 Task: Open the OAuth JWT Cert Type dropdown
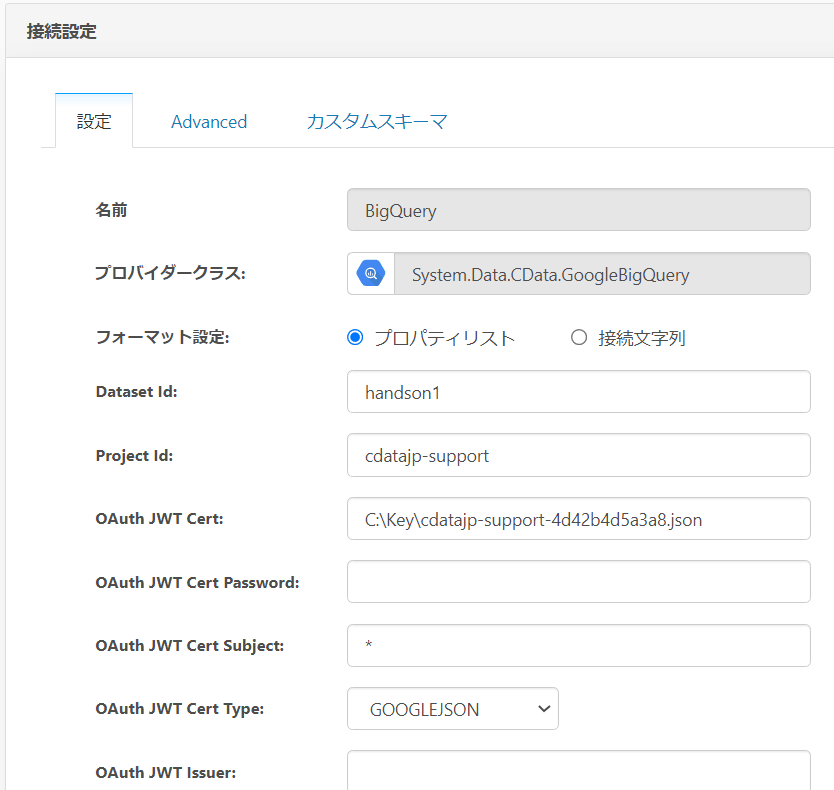point(453,709)
